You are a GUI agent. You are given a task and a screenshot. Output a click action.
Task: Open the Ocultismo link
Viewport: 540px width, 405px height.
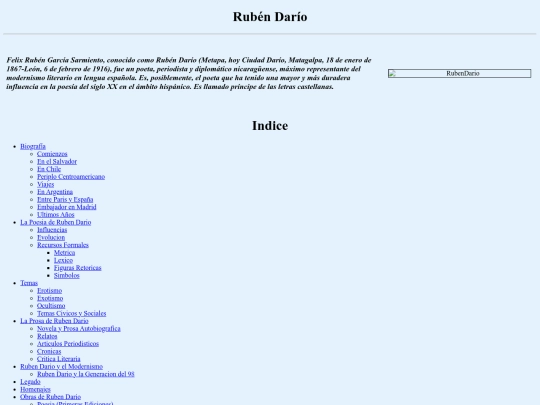(51, 305)
